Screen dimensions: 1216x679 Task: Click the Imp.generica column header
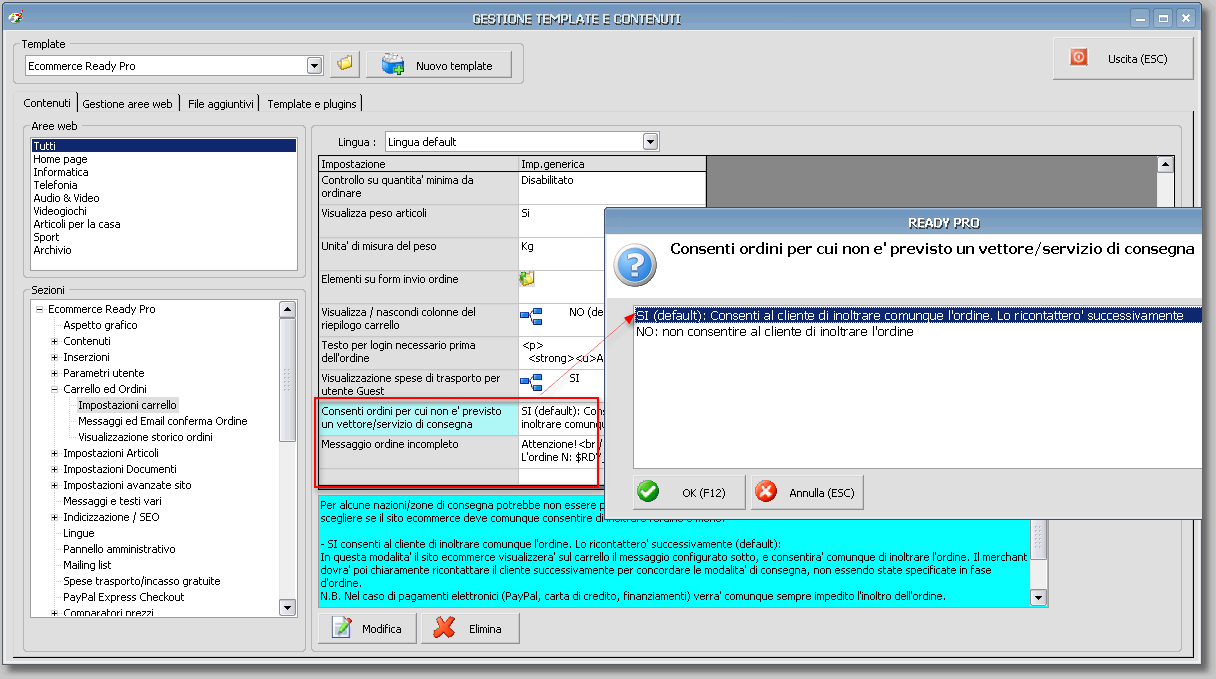click(x=612, y=164)
